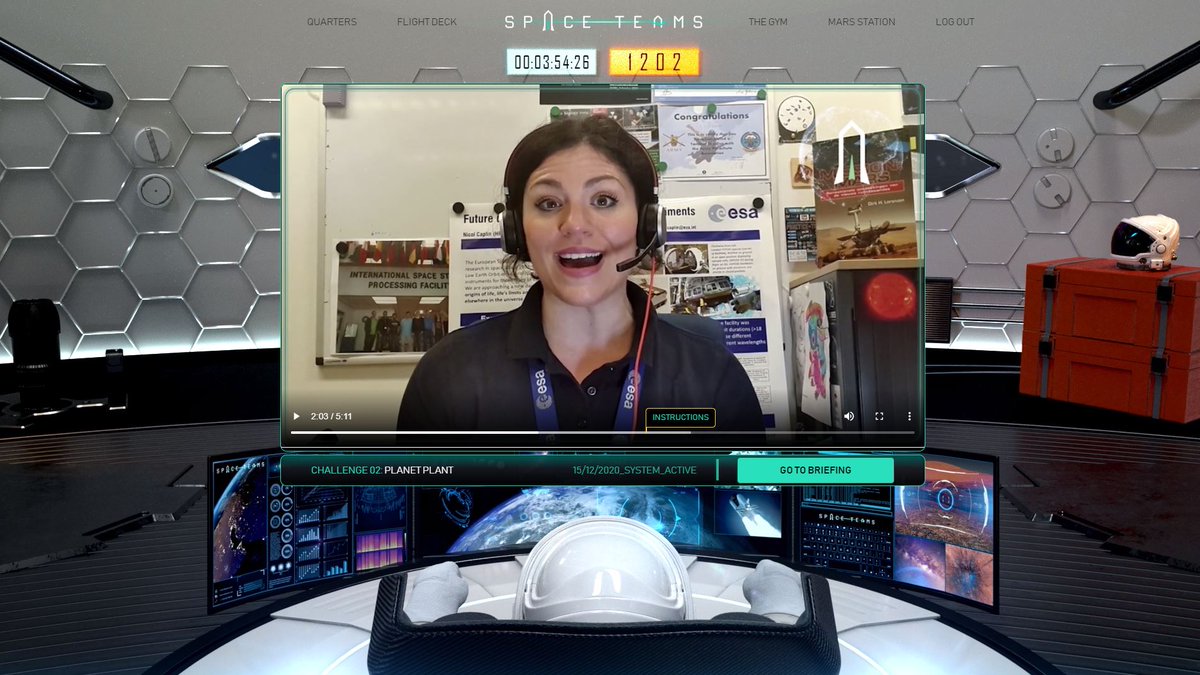Select the center Earth view monitor
The height and width of the screenshot is (675, 1200).
[601, 519]
